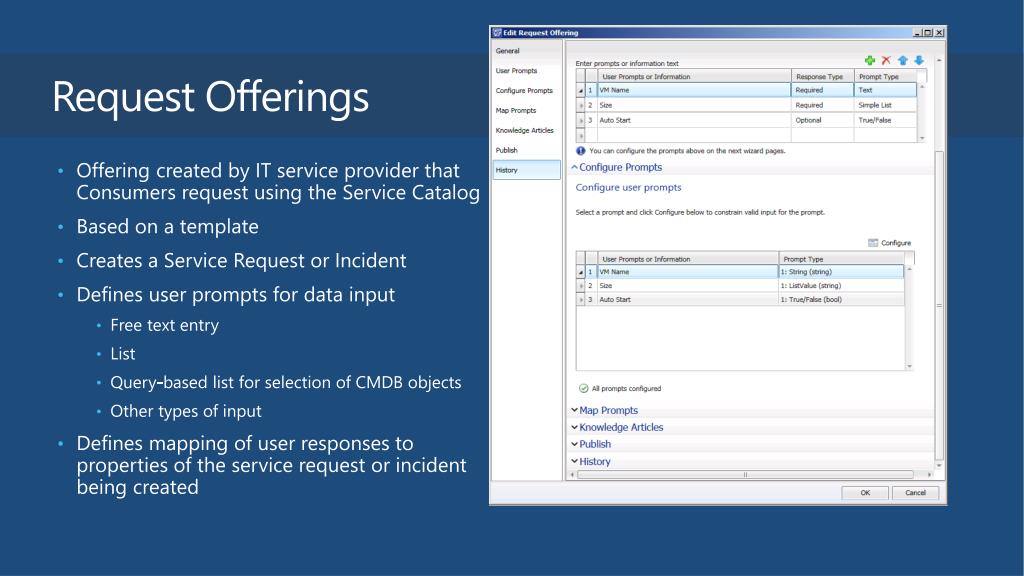Click Simple List prompt type cell

click(886, 105)
